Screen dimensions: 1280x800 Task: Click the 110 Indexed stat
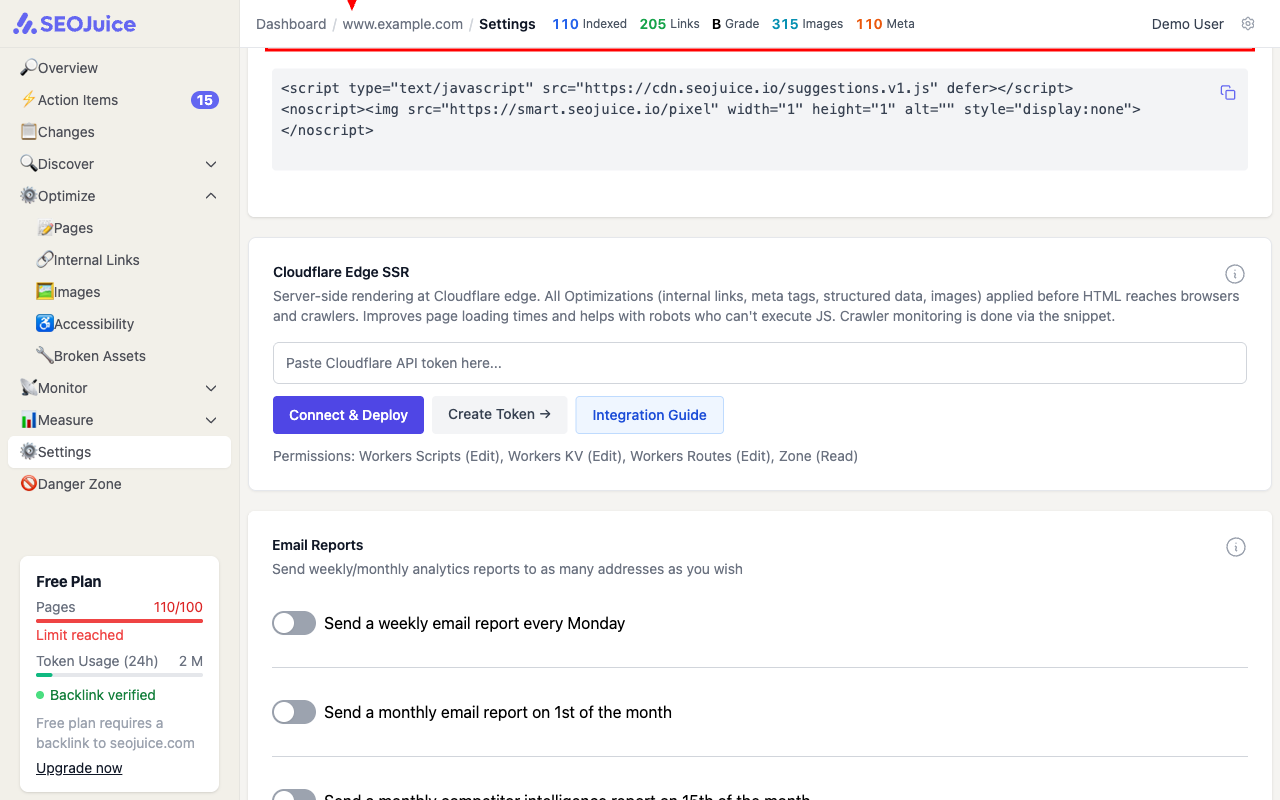(x=589, y=24)
